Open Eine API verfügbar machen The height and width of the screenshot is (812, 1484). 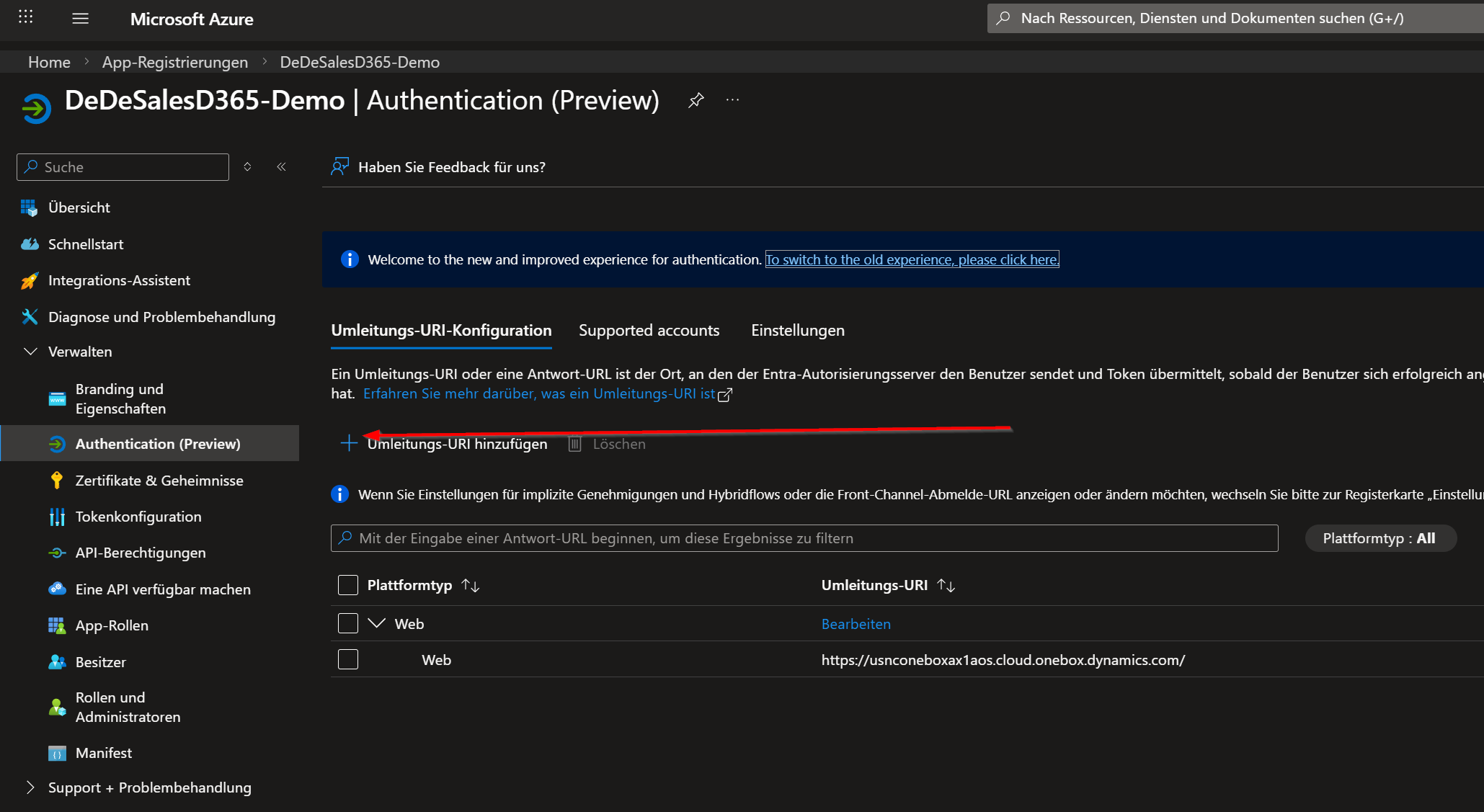163,589
